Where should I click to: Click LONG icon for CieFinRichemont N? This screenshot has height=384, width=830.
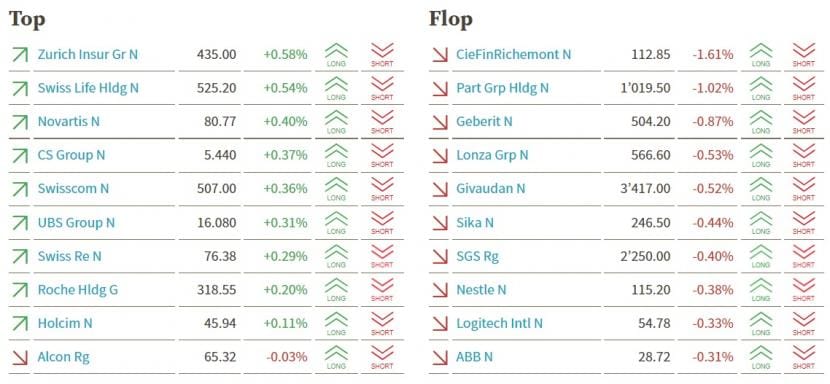point(761,55)
